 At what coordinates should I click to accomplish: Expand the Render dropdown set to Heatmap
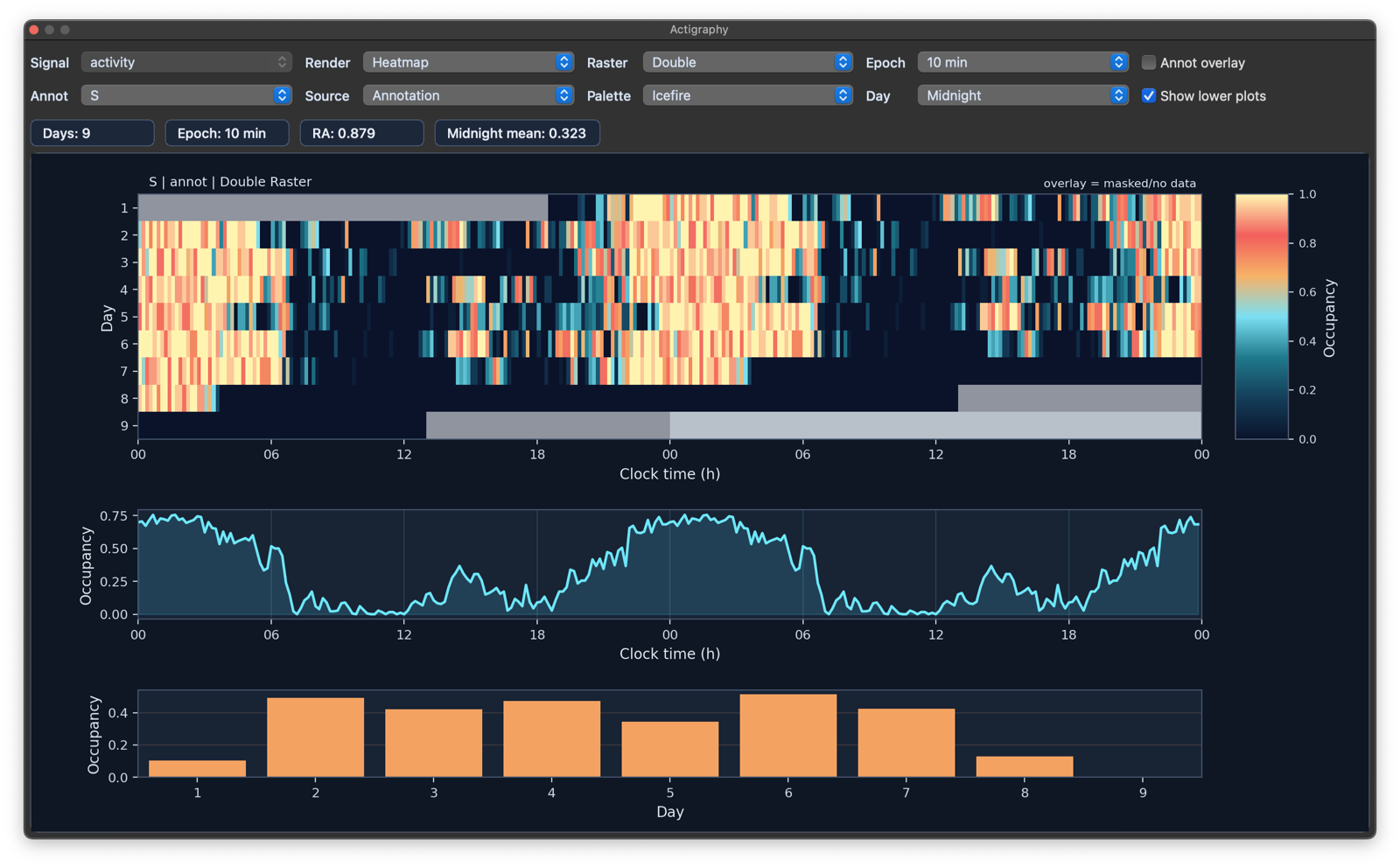coord(468,62)
